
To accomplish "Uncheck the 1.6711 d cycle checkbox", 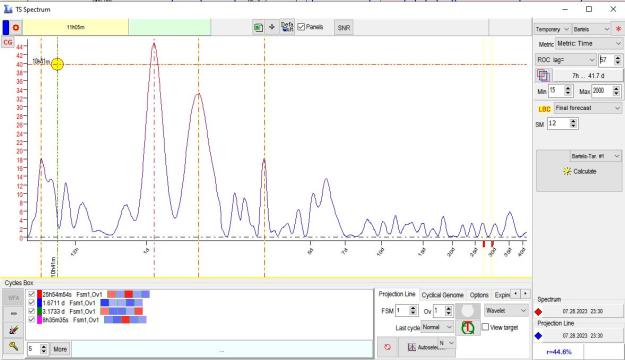I will coord(31,303).
